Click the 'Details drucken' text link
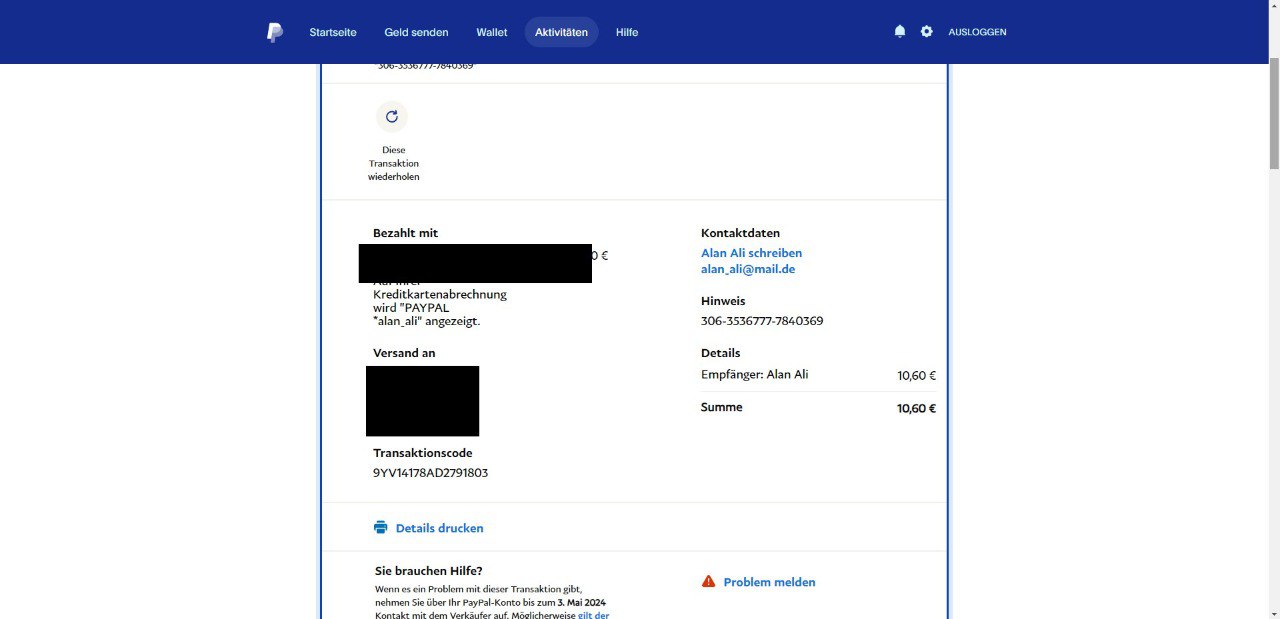This screenshot has height=619, width=1280. click(439, 528)
